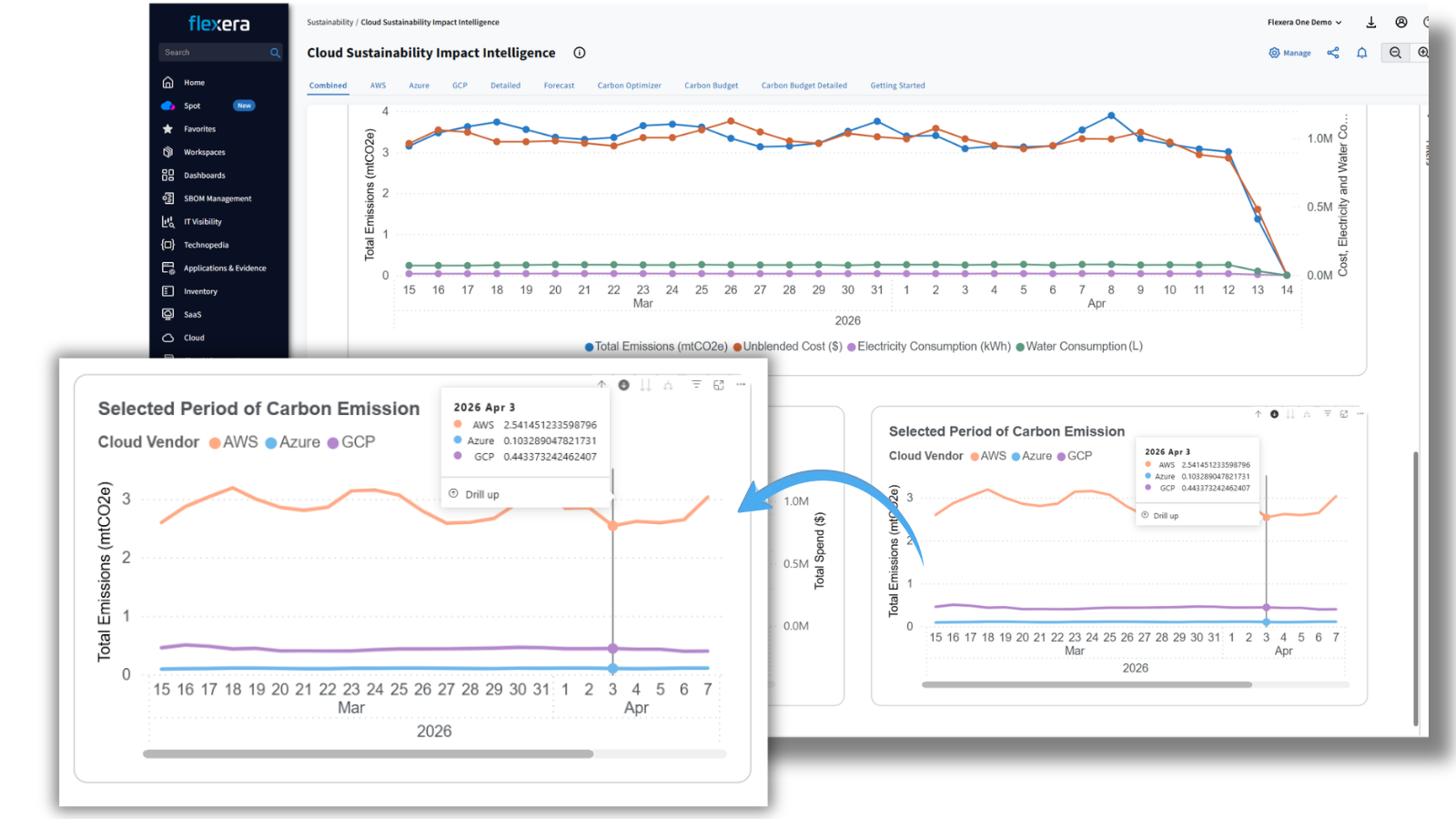Expand the Cloud section in sidebar
This screenshot has height=819, width=1456.
[194, 338]
